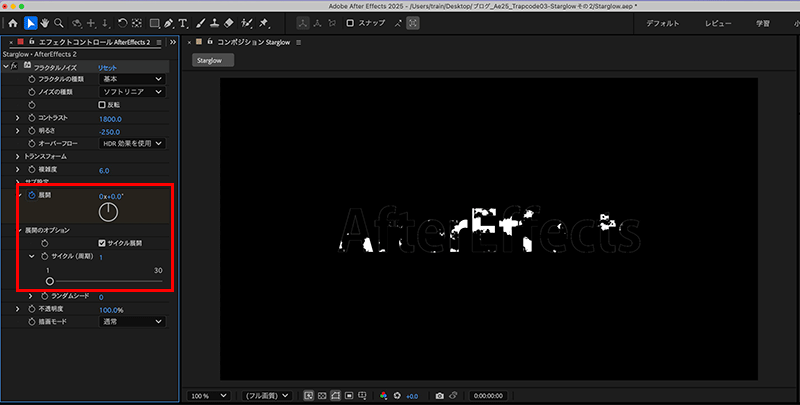The image size is (800, 405).
Task: Click the Starglow composition breadcrumb button
Action: pyautogui.click(x=213, y=60)
